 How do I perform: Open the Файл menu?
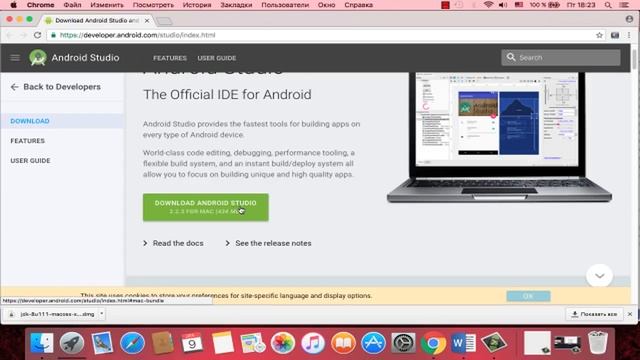72,5
